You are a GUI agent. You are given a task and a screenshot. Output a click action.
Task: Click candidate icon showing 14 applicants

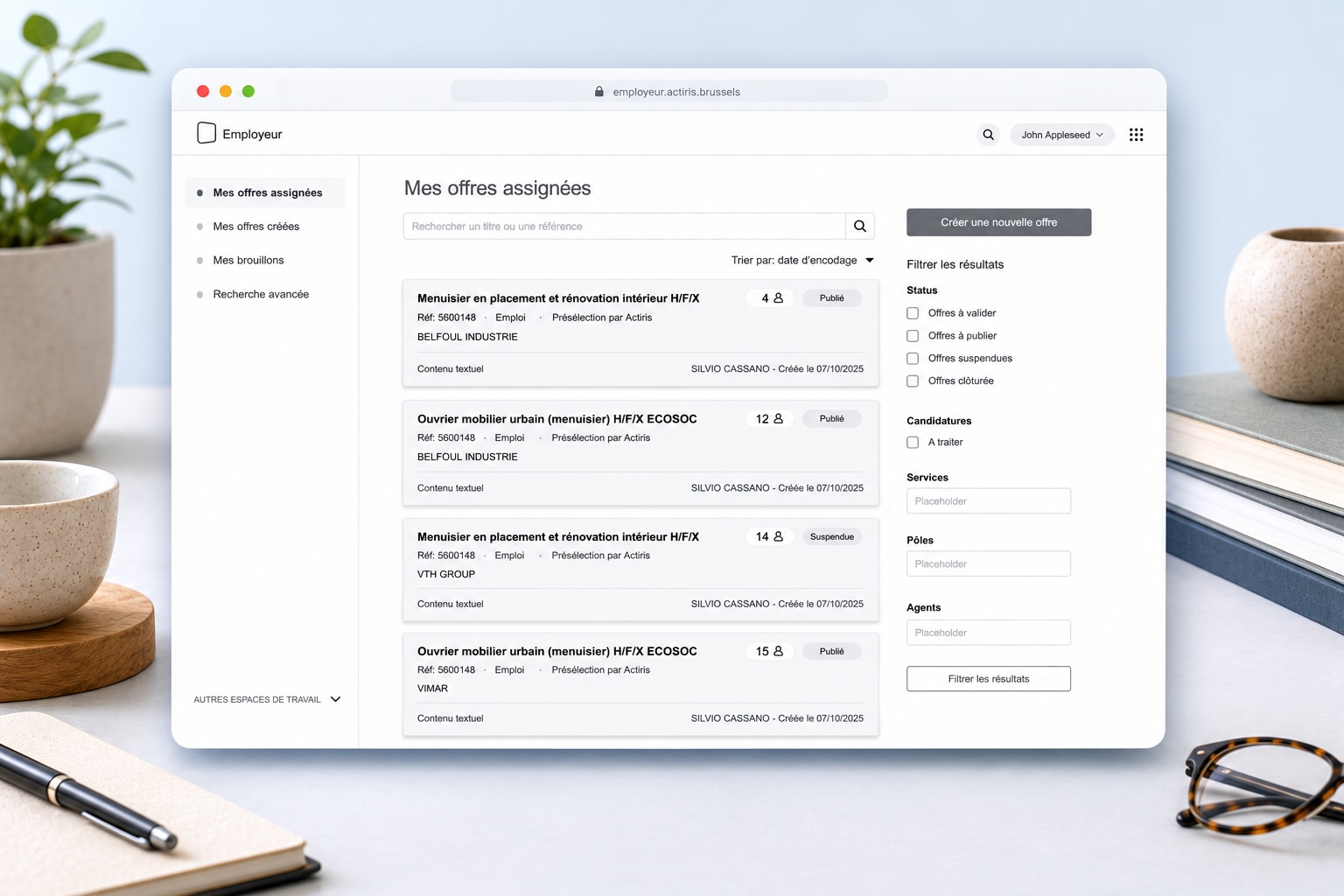click(778, 536)
